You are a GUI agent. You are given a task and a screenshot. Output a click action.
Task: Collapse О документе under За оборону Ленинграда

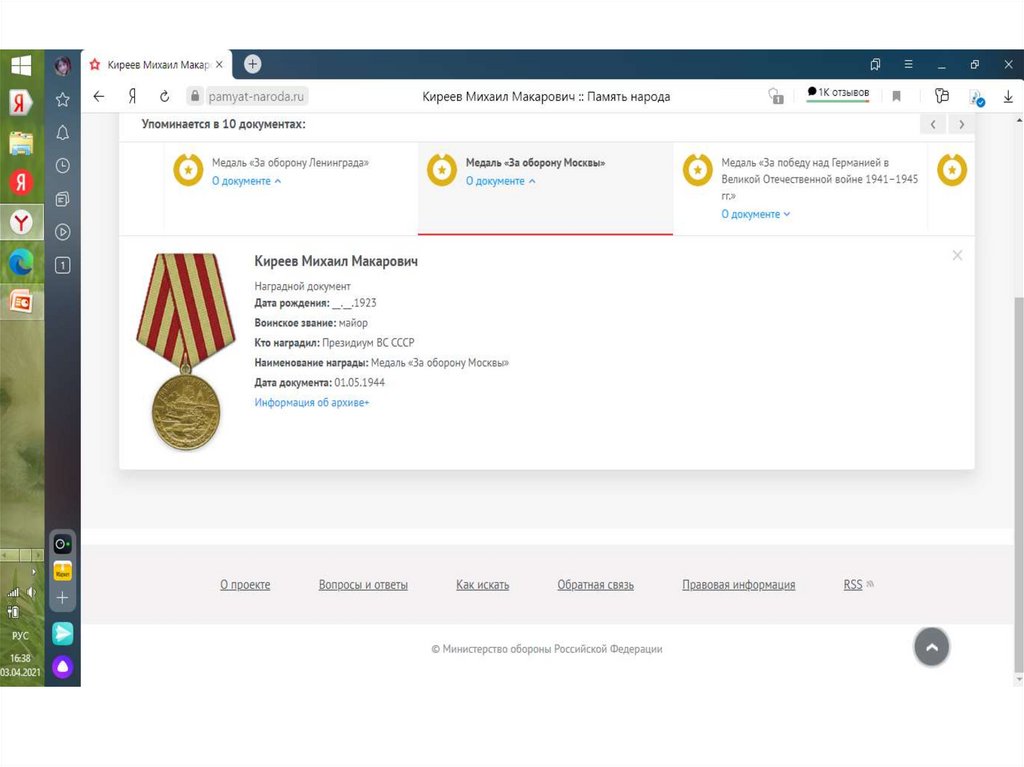246,181
